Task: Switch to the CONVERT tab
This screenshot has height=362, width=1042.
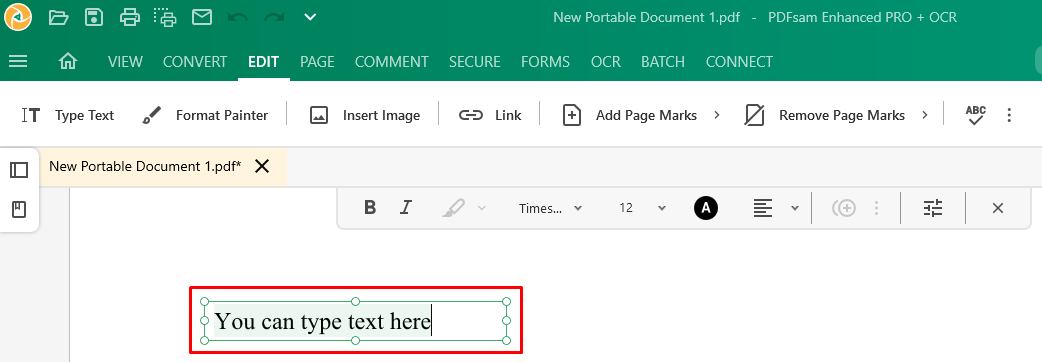Action: (x=195, y=62)
